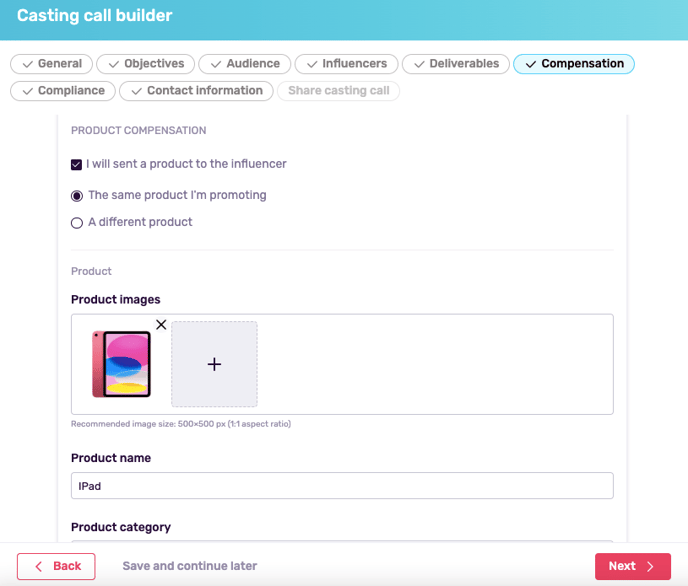Switch to the Compensation tab

(573, 64)
